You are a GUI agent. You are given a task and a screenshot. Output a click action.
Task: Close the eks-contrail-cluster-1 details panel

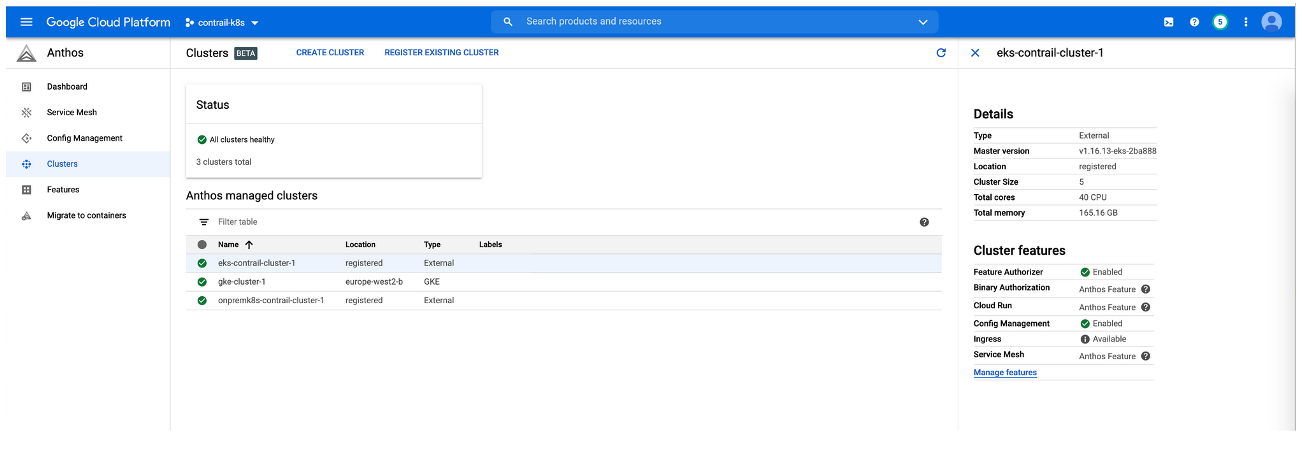pos(976,53)
